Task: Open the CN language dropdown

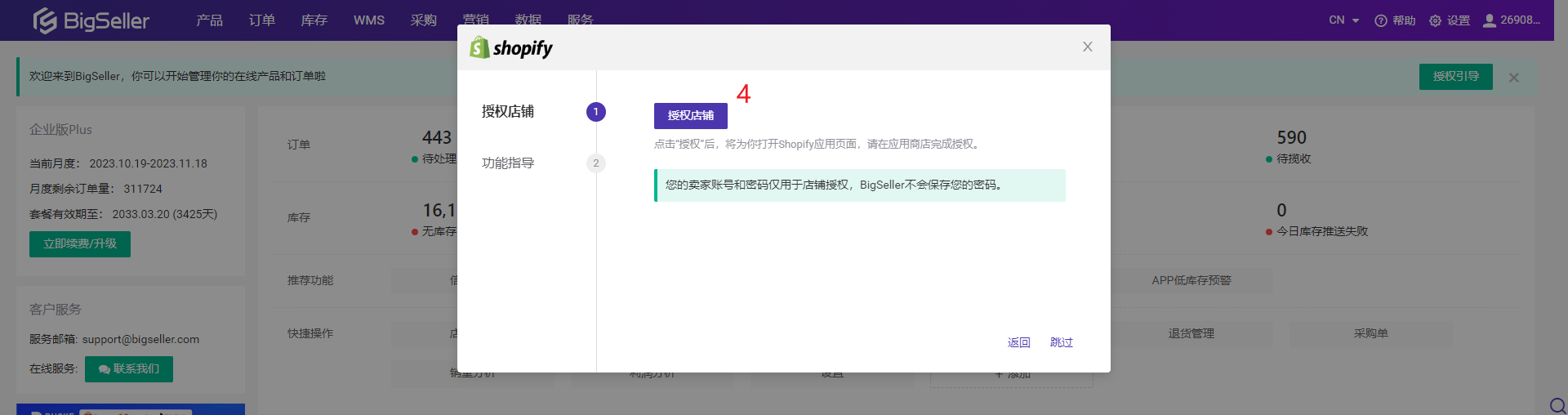Action: 1343,20
